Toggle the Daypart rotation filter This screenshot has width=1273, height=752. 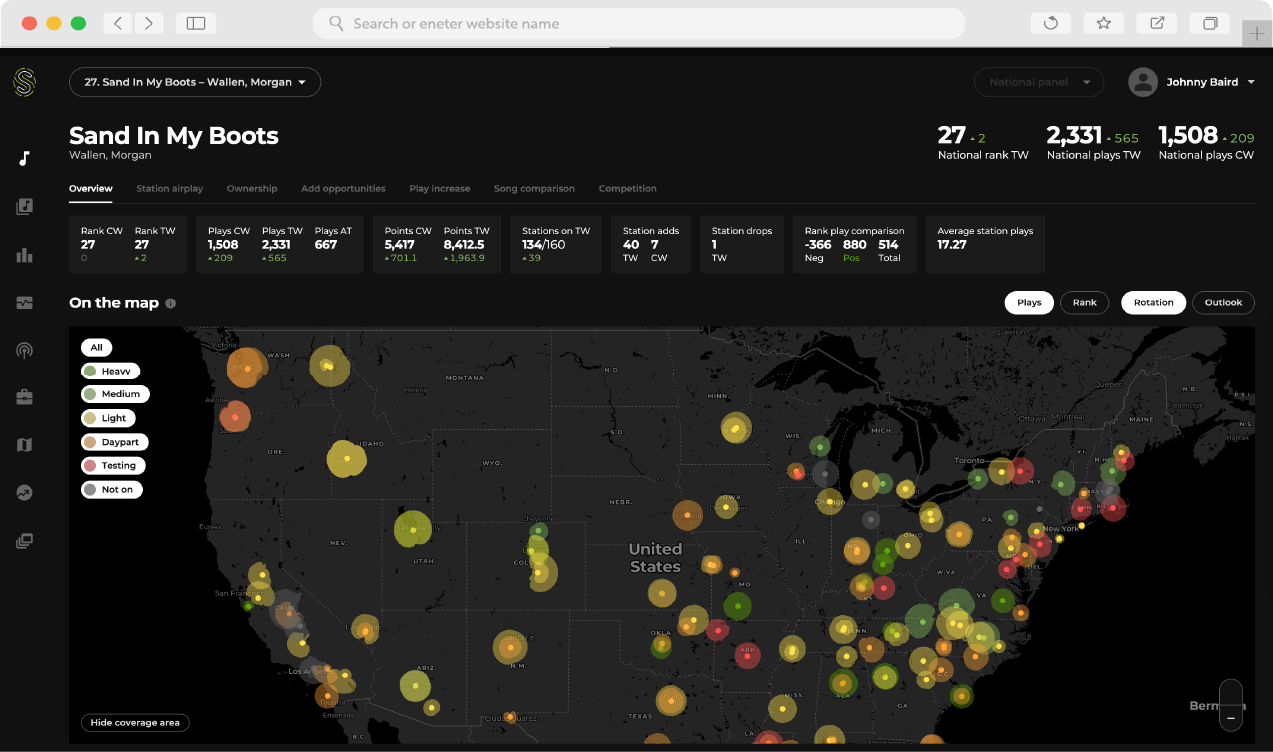point(115,442)
